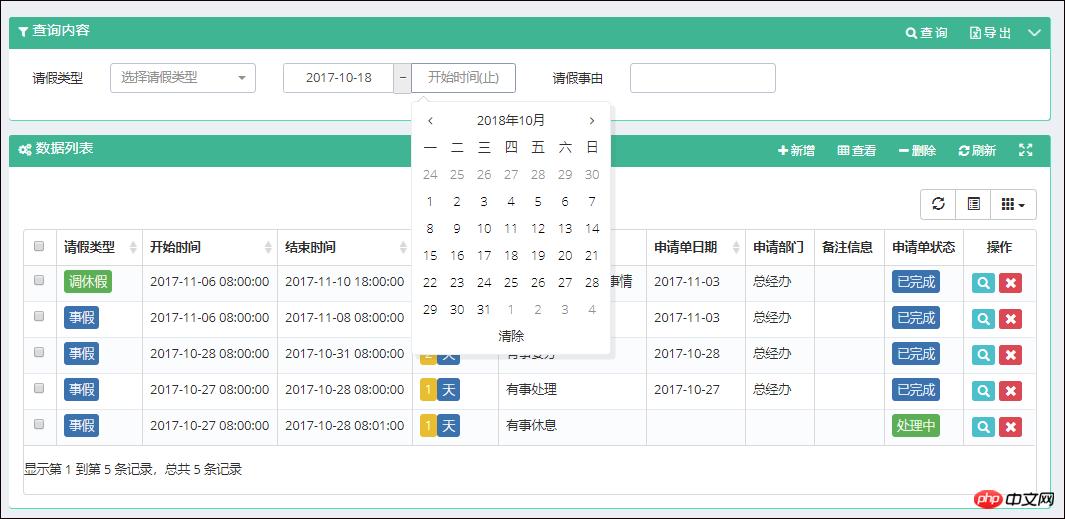
Task: Click the 请假事由 text input
Action: [703, 77]
